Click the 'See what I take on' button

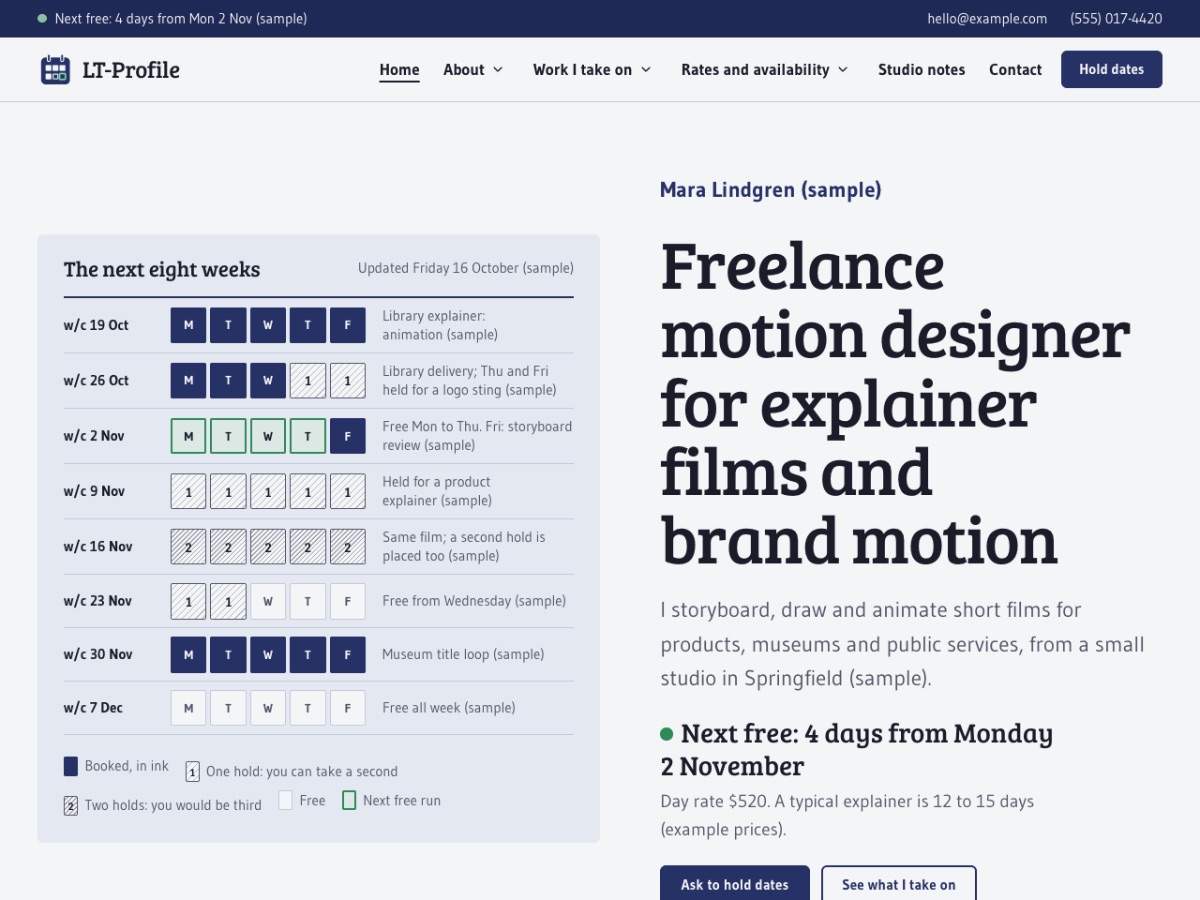[x=899, y=884]
